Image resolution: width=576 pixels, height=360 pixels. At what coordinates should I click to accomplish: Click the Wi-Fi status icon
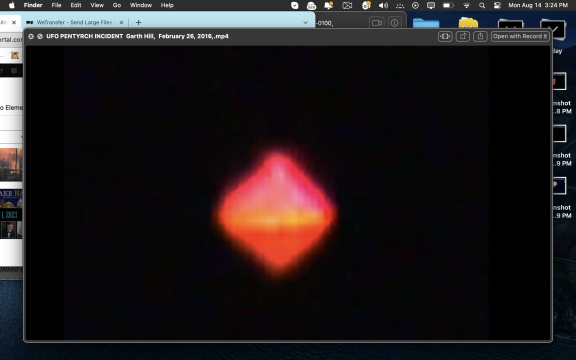pyautogui.click(x=467, y=5)
